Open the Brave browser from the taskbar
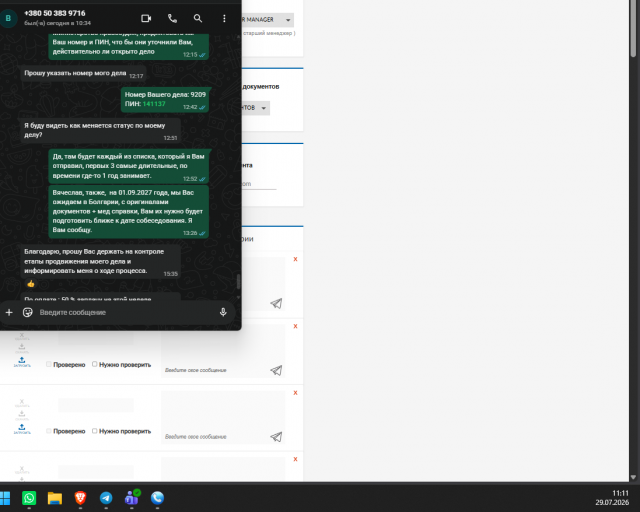The width and height of the screenshot is (640, 512). tap(80, 498)
